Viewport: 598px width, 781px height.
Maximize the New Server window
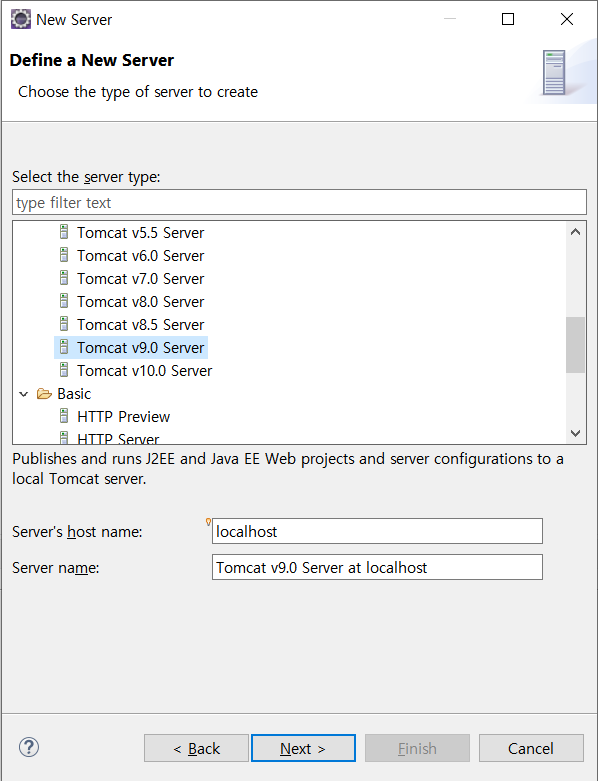coord(508,19)
